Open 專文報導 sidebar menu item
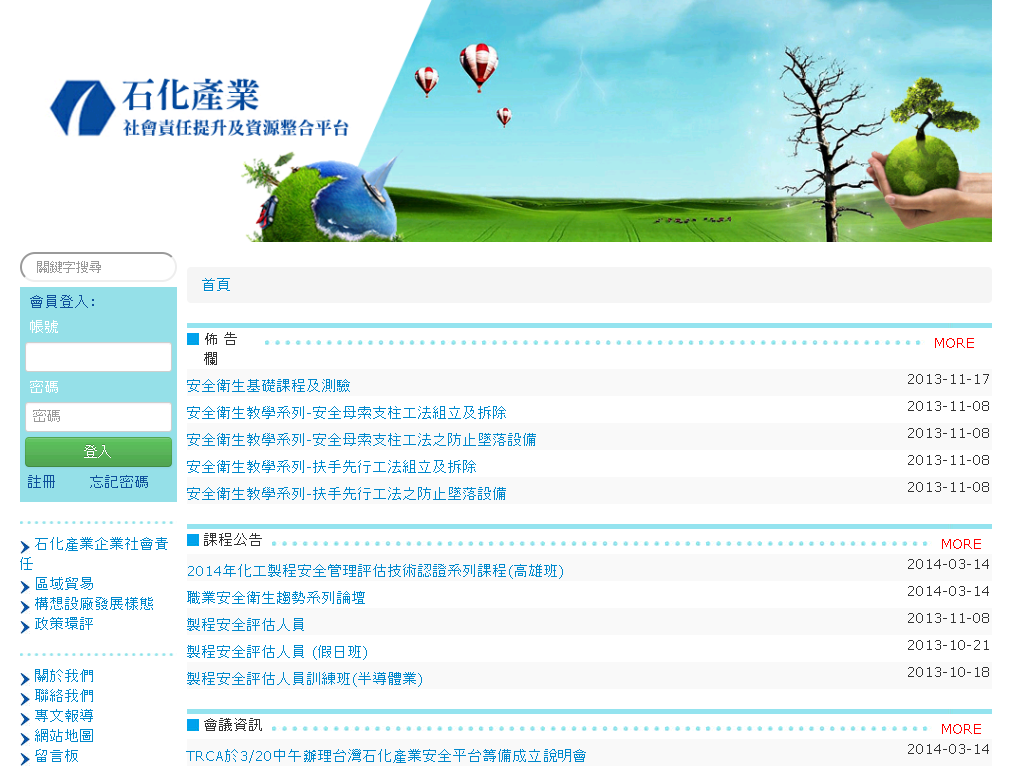Screen dimensions: 1024x768 pyautogui.click(x=64, y=716)
